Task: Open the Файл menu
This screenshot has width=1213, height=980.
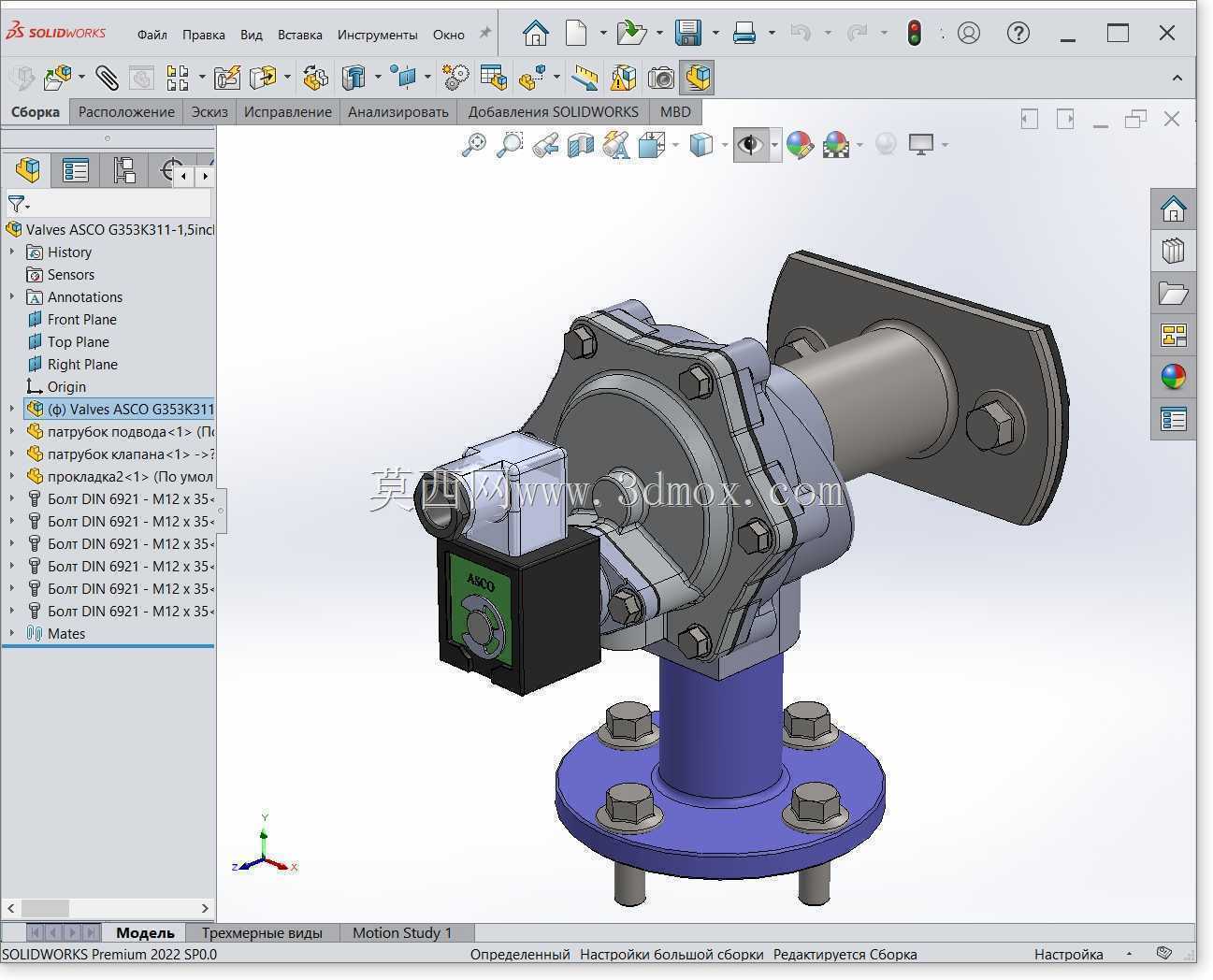Action: coord(152,35)
